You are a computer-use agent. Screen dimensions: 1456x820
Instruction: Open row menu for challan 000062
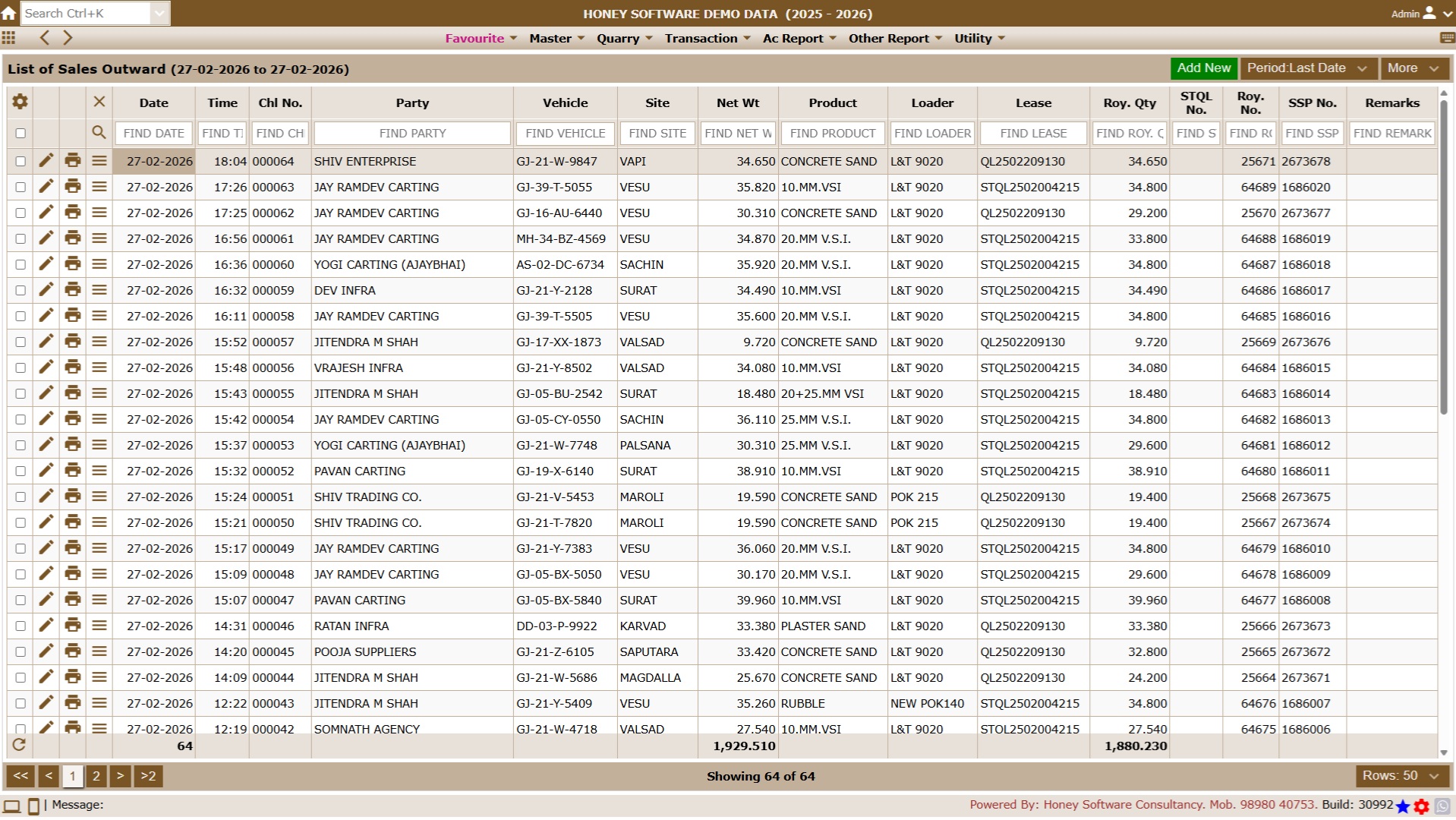(x=99, y=213)
